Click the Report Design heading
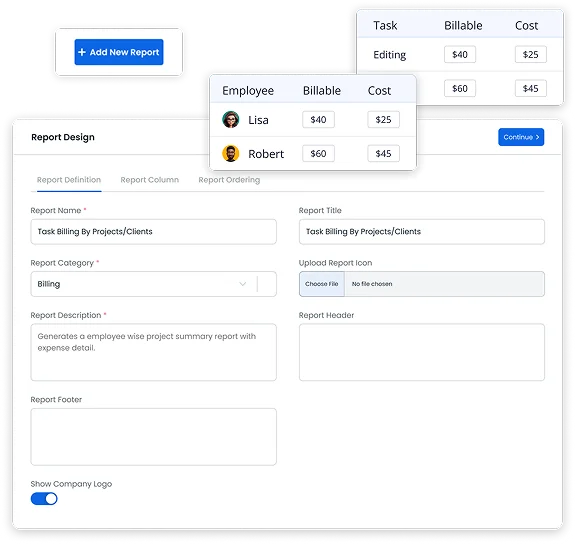Screen dimensions: 575x544 pyautogui.click(x=63, y=137)
